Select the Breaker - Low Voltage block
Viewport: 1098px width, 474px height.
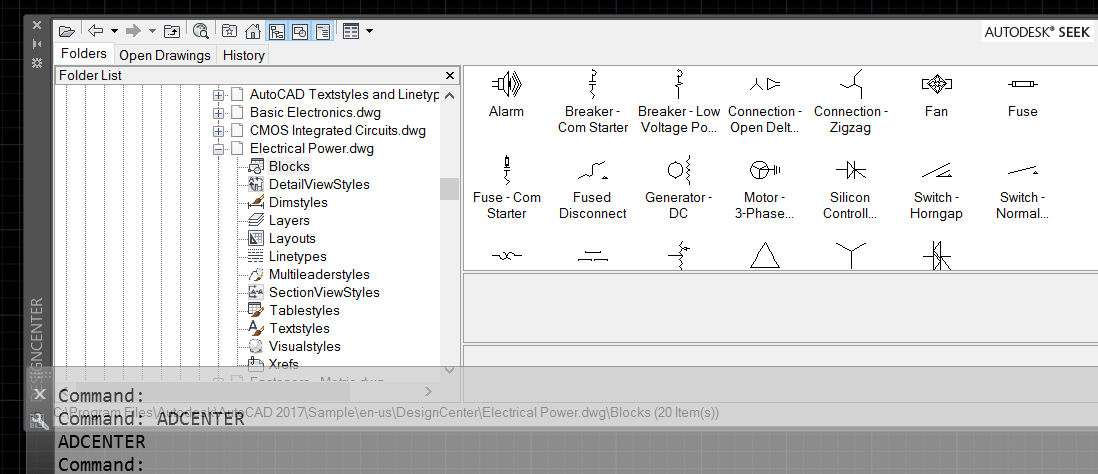point(679,102)
